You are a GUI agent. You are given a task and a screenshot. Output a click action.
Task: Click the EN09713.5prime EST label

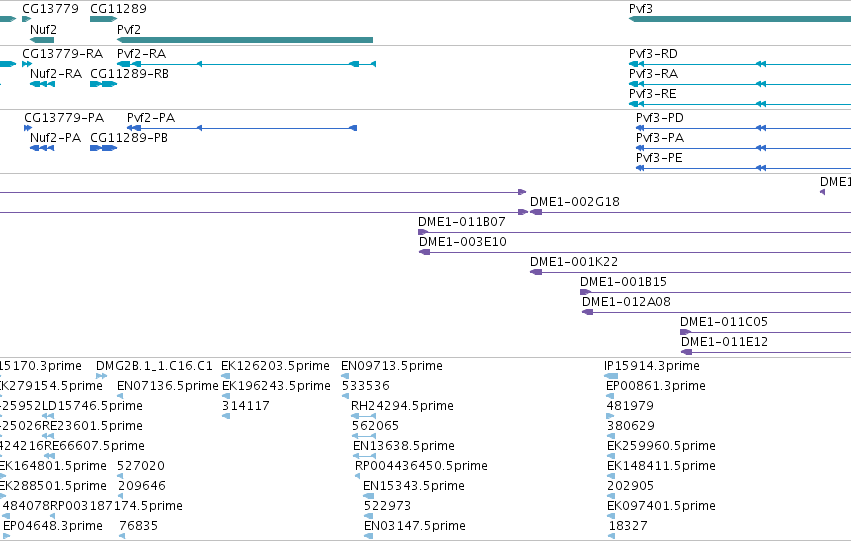(392, 366)
